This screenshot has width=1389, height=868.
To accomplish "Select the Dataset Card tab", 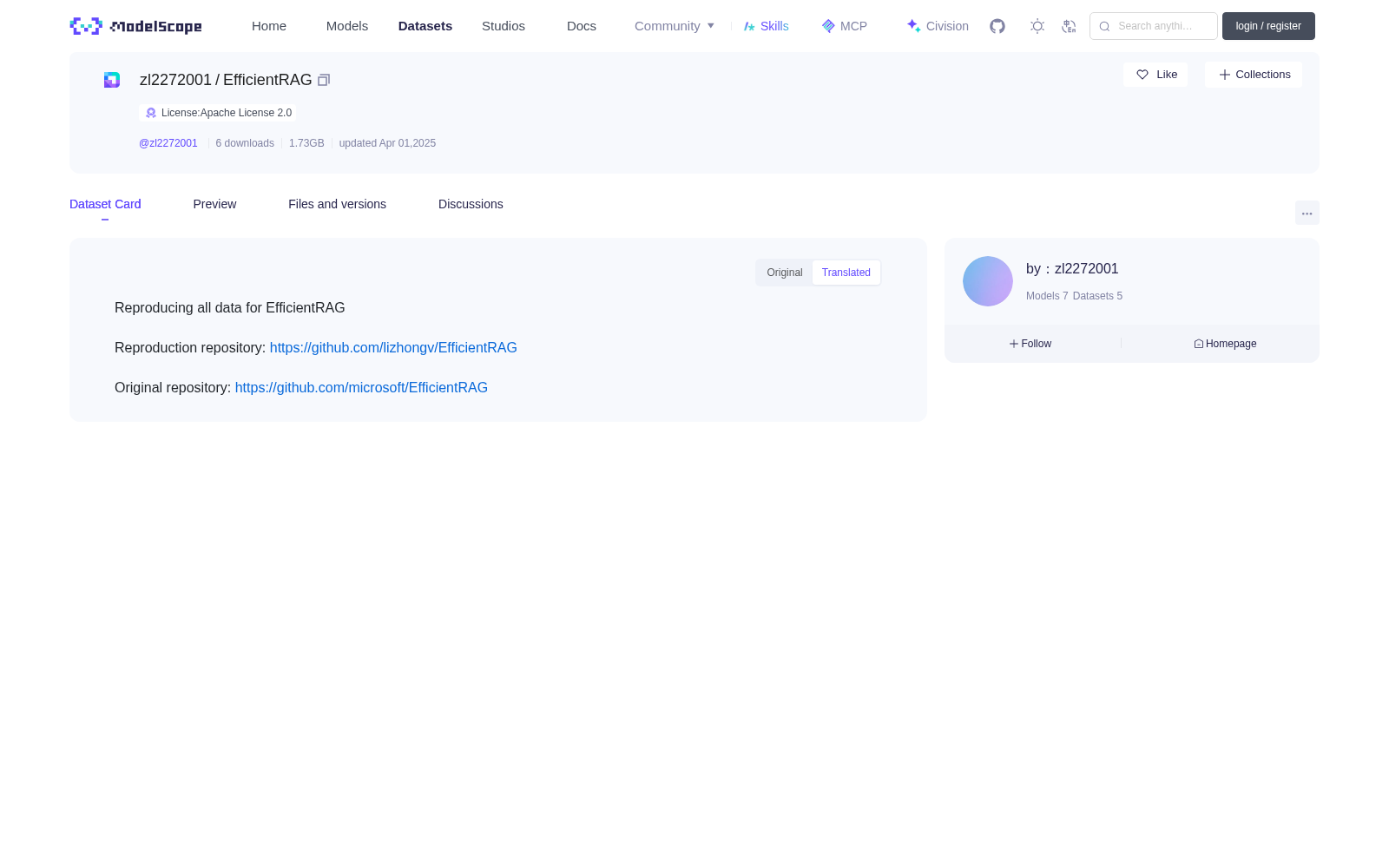I will pyautogui.click(x=105, y=204).
